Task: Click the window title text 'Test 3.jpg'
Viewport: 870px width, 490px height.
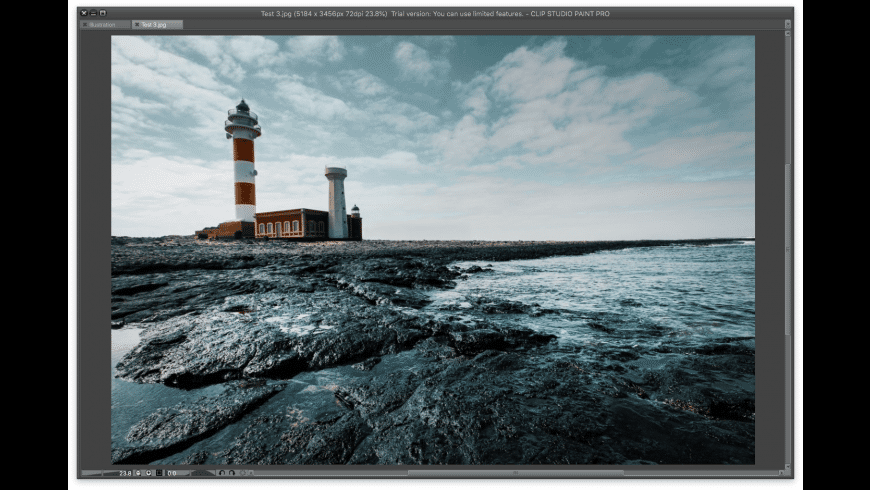Action: 276,13
